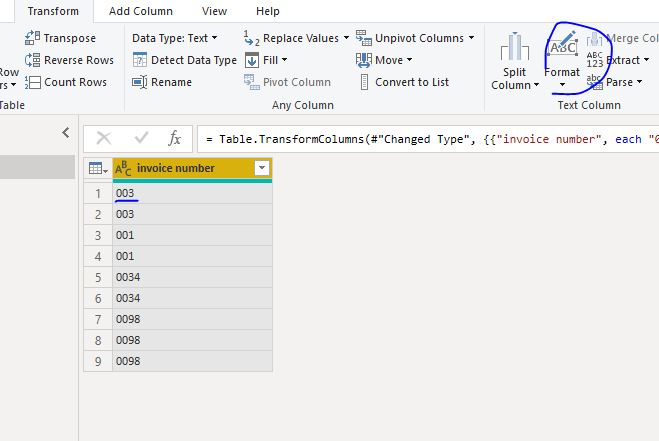Select the invoice number column header

(192, 168)
